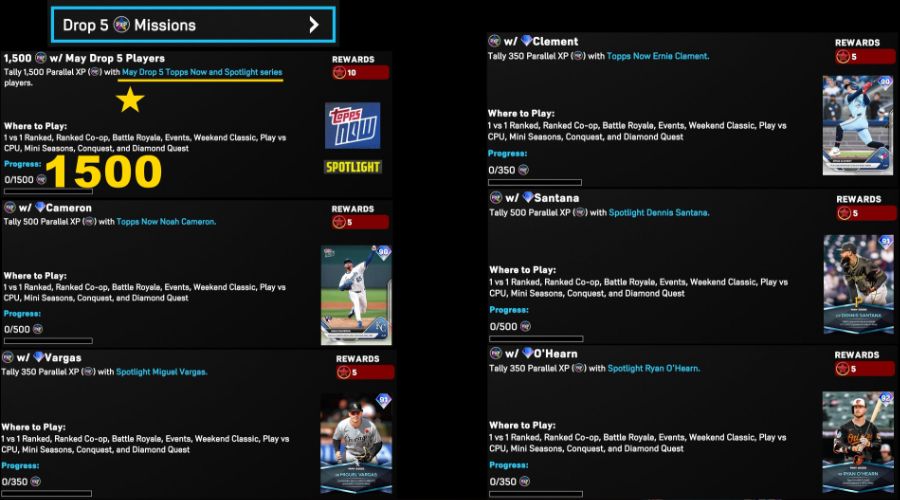Select the Miguel Vargas player card
Viewport: 900px width, 500px height.
click(x=356, y=444)
